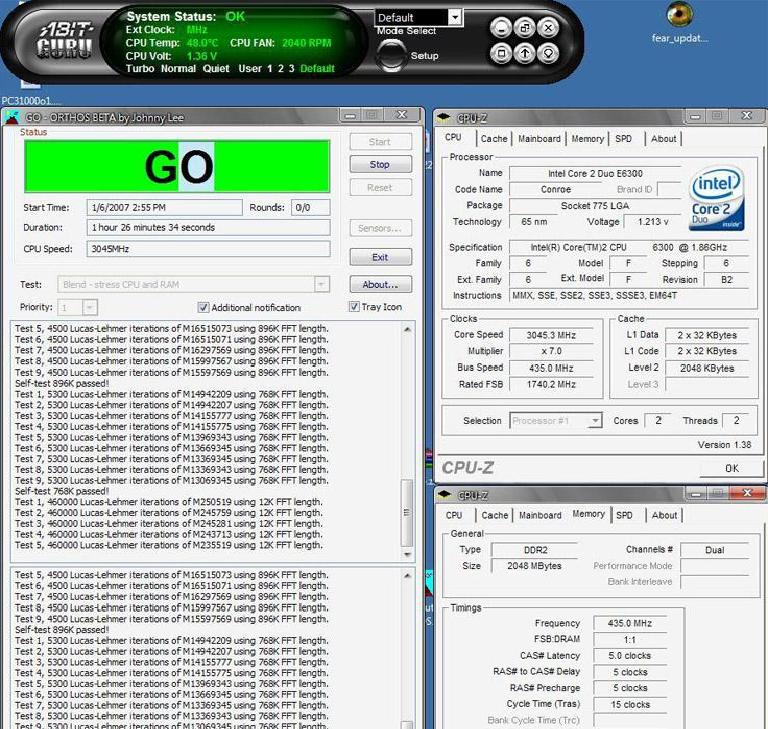This screenshot has width=768, height=729.
Task: Open Mainboard tab in top CPU-Z
Action: tap(539, 139)
